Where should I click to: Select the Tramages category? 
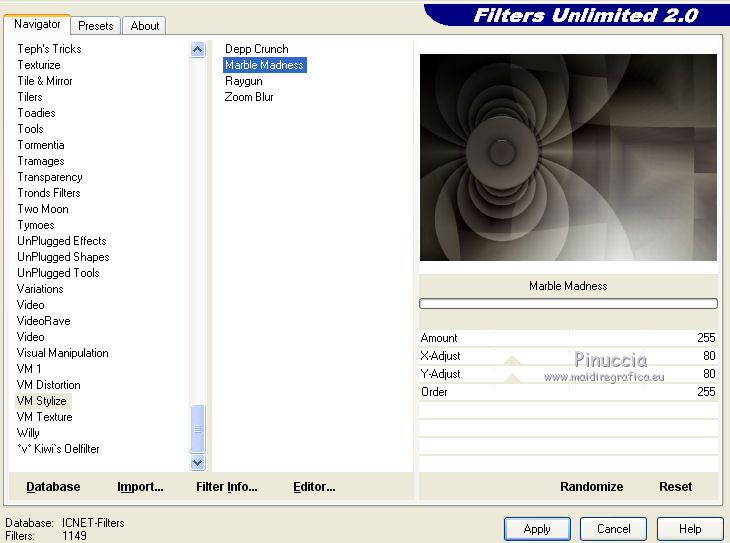(41, 161)
